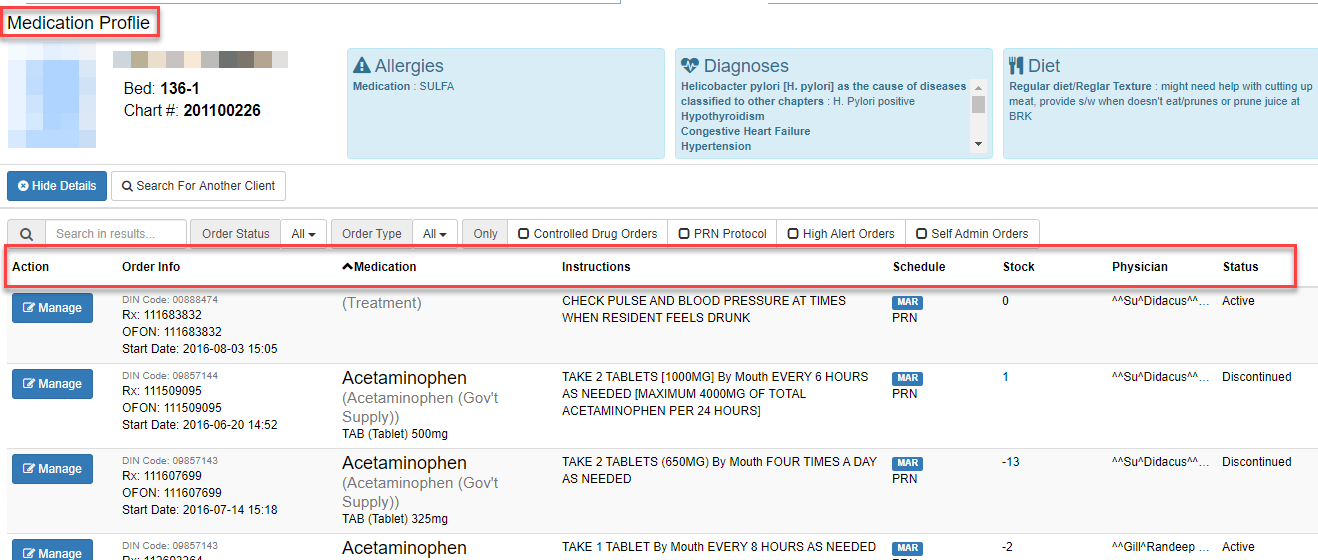Click the MAR badge for the Treatment order
This screenshot has height=560, width=1318.
(907, 302)
